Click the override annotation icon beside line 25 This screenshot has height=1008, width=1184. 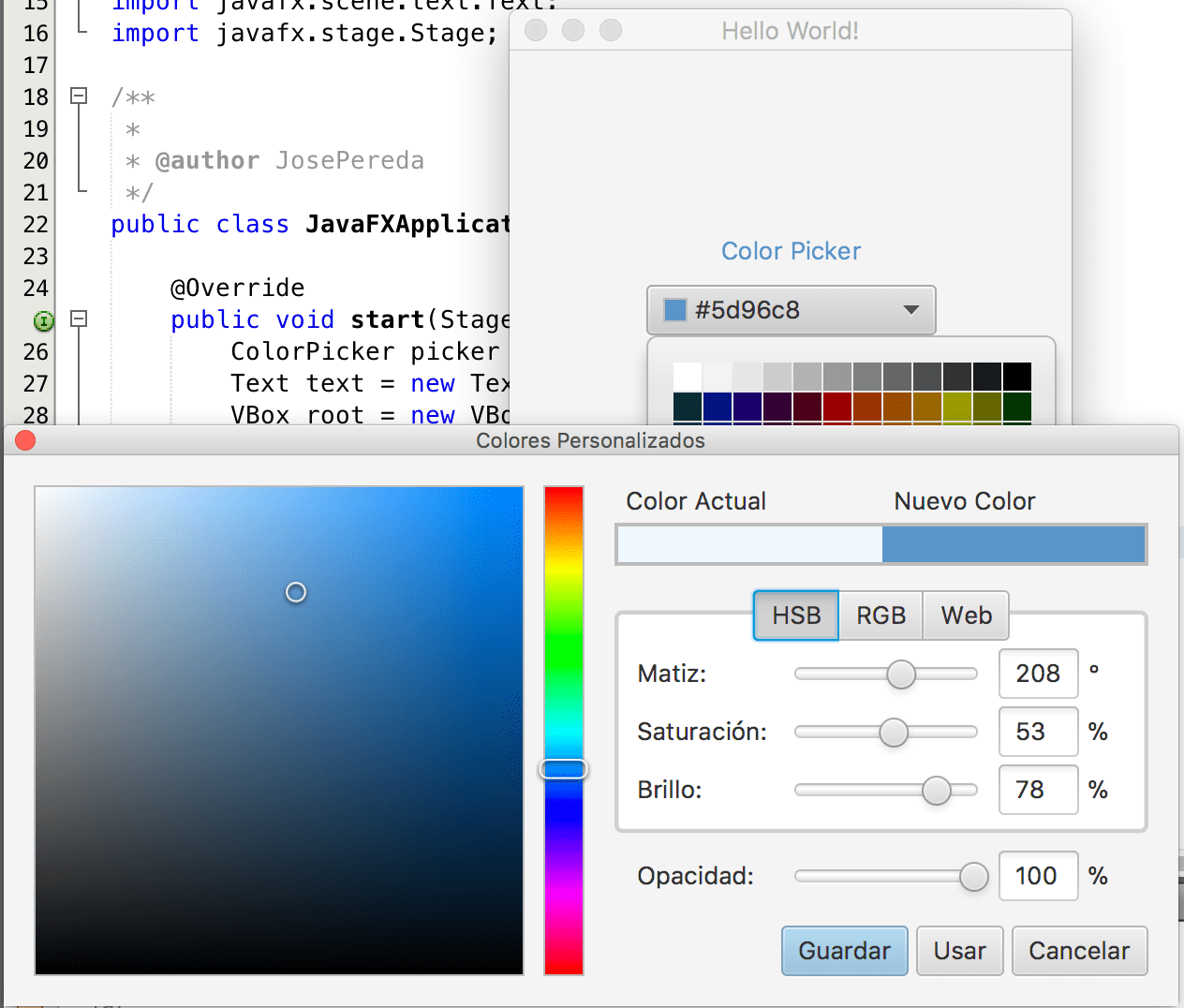tap(43, 320)
